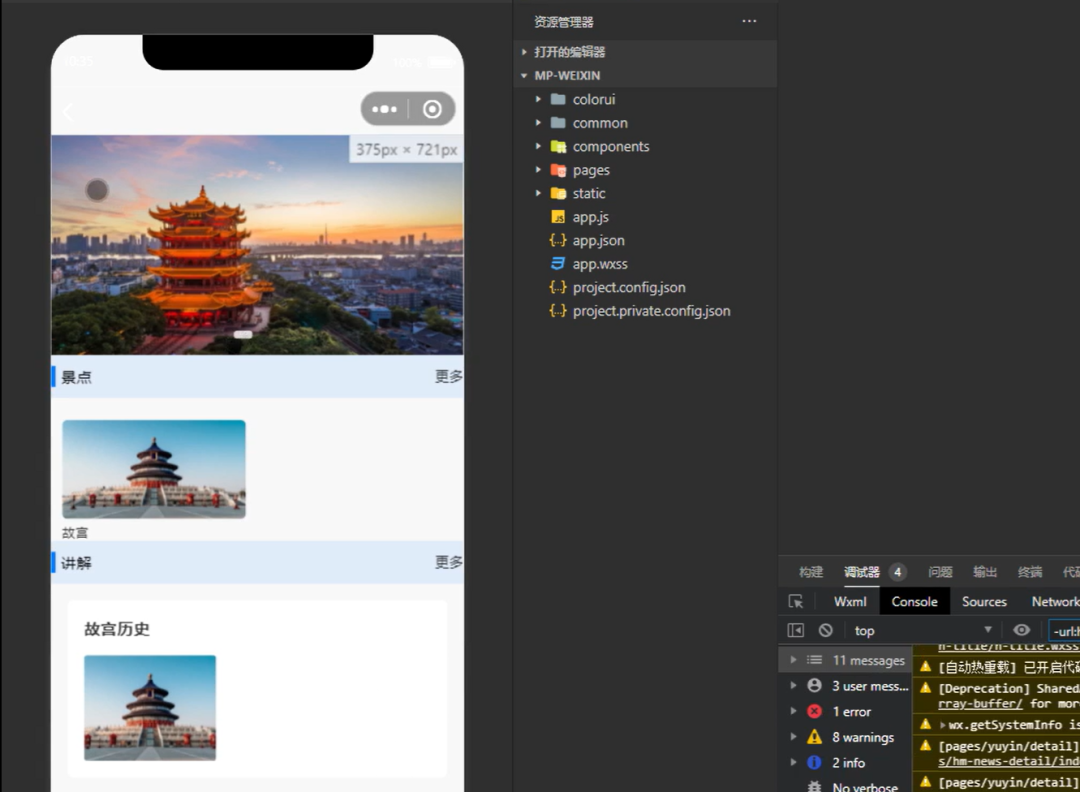Screen dimensions: 1080x792
Task: Click the project.config.json braces icon
Action: click(558, 287)
